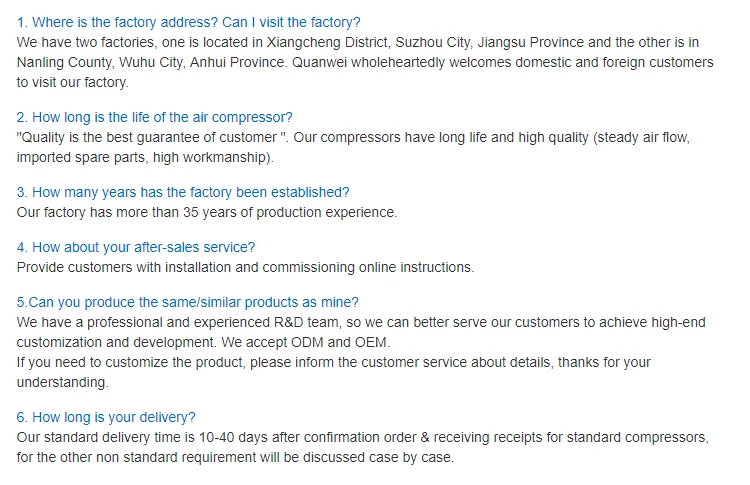Click the standalone word "understanding."

click(63, 382)
